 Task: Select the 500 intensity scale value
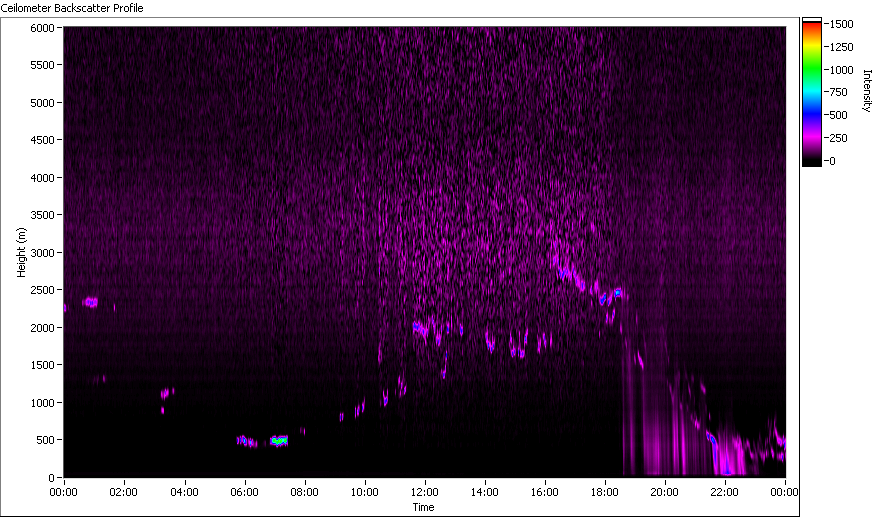tap(839, 115)
